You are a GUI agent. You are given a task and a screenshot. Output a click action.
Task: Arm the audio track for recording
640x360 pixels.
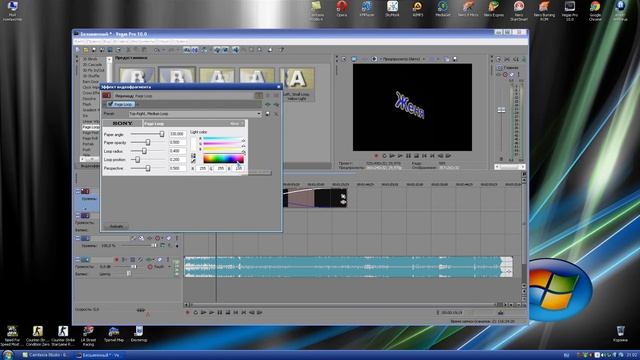[117, 259]
